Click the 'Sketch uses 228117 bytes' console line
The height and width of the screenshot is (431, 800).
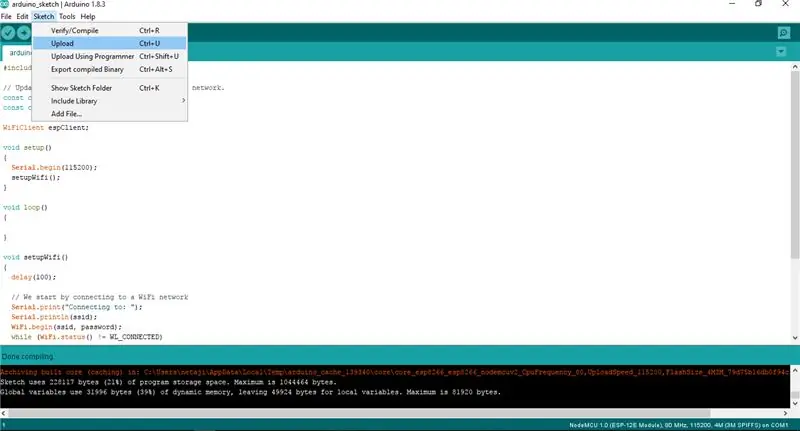tap(168, 382)
